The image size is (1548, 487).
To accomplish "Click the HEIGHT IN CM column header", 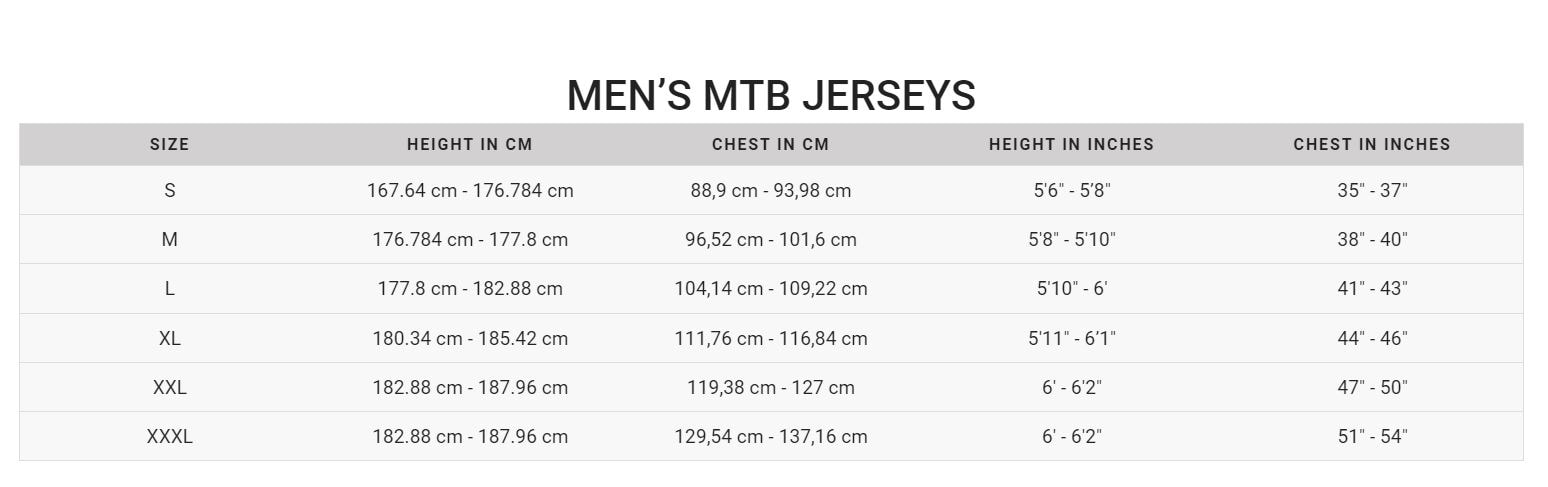I will [470, 145].
